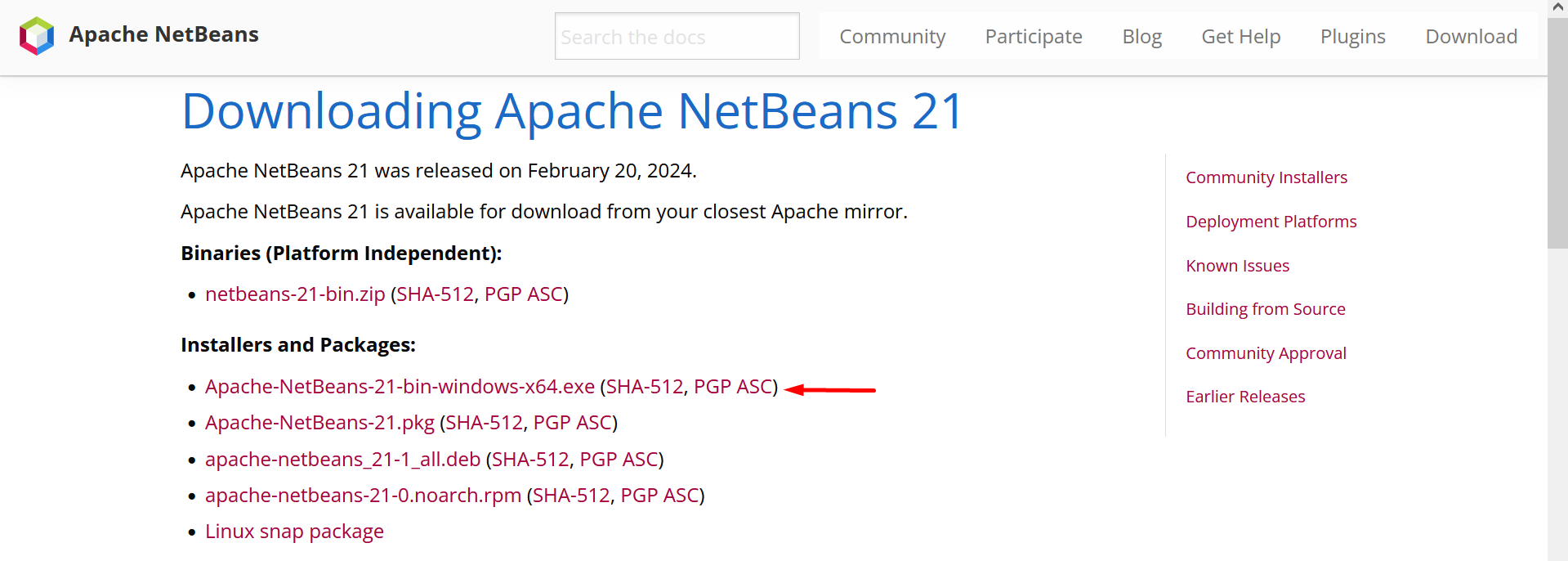Viewport: 1568px width, 561px height.
Task: Open PGP ASC link for the .deb package
Action: pos(619,460)
